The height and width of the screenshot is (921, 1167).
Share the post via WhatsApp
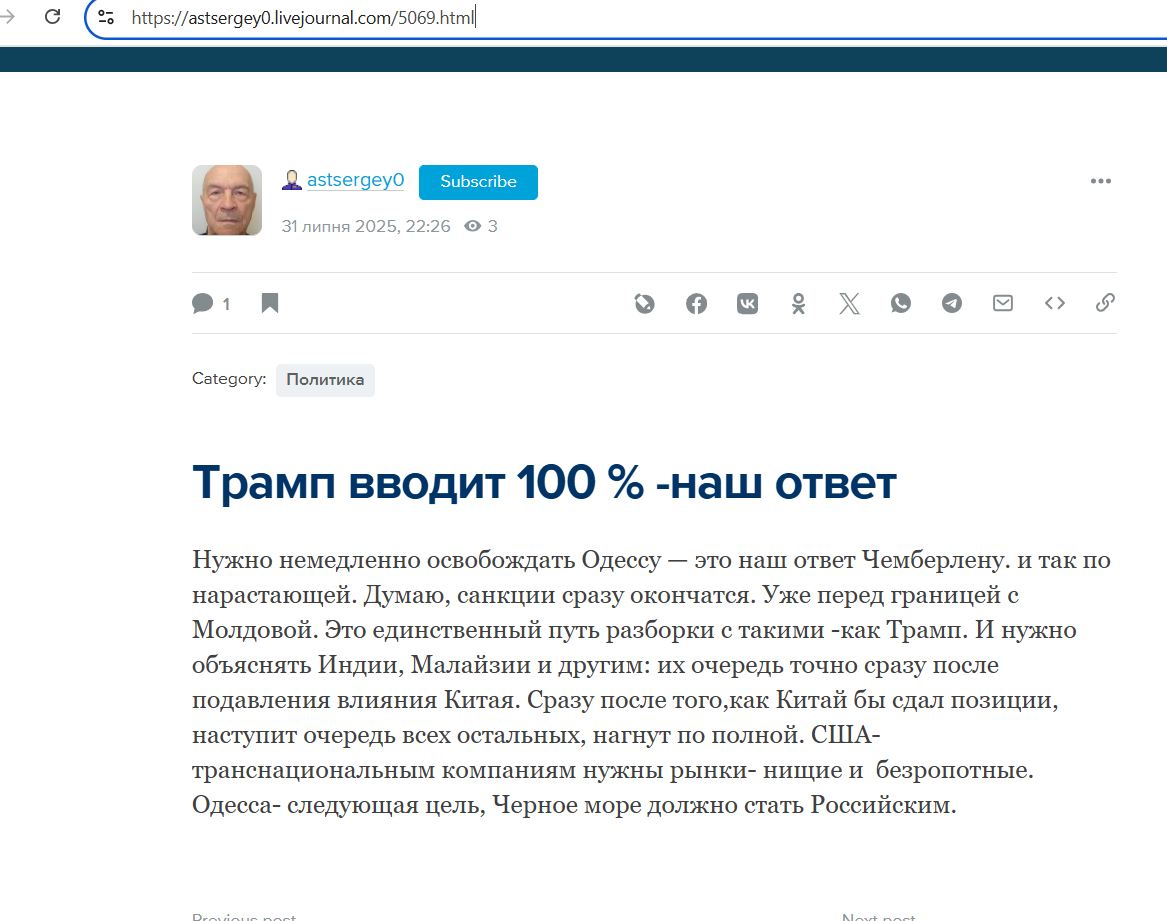(x=901, y=303)
